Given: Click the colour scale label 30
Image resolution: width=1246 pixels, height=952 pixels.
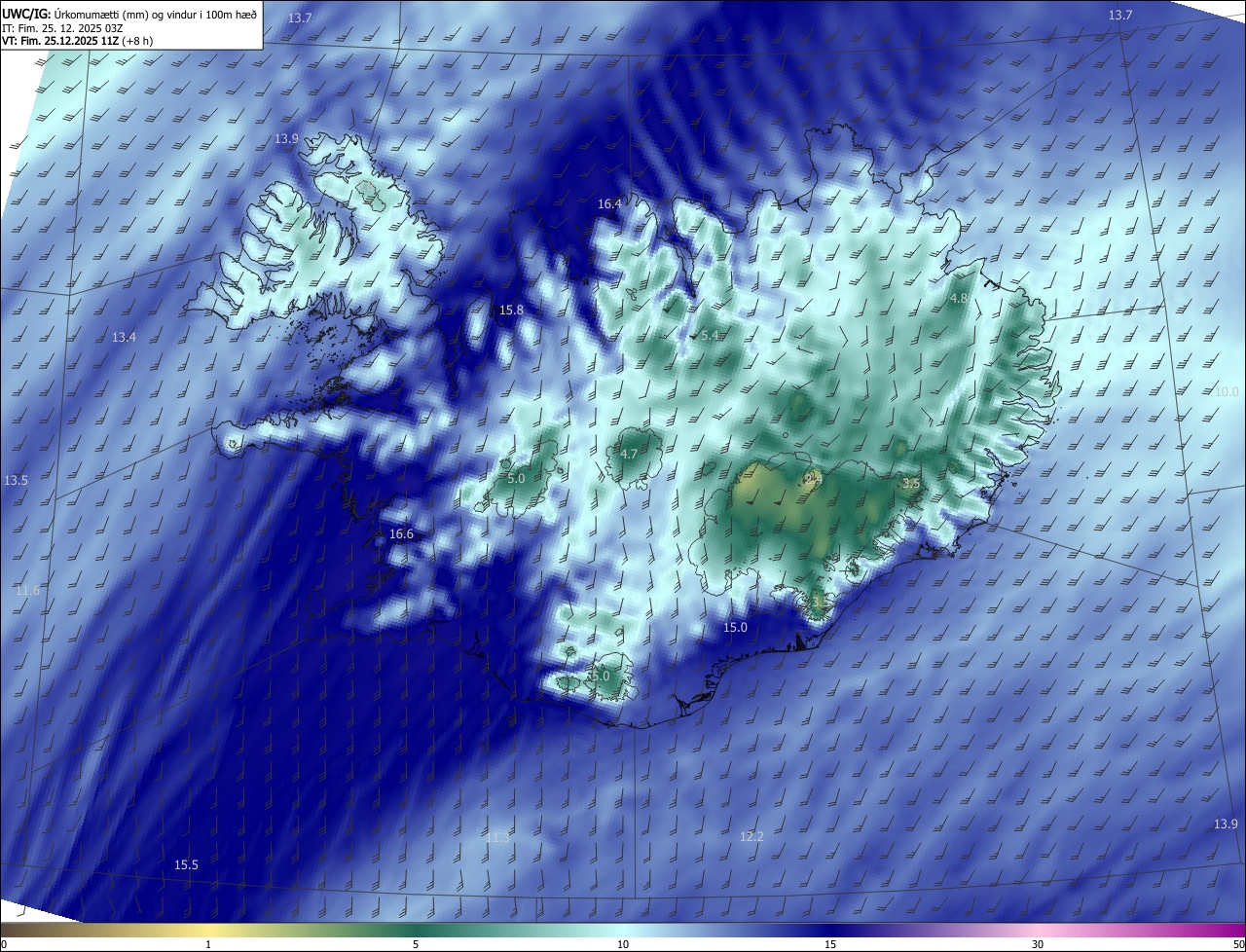Looking at the screenshot, I should click(x=1038, y=945).
